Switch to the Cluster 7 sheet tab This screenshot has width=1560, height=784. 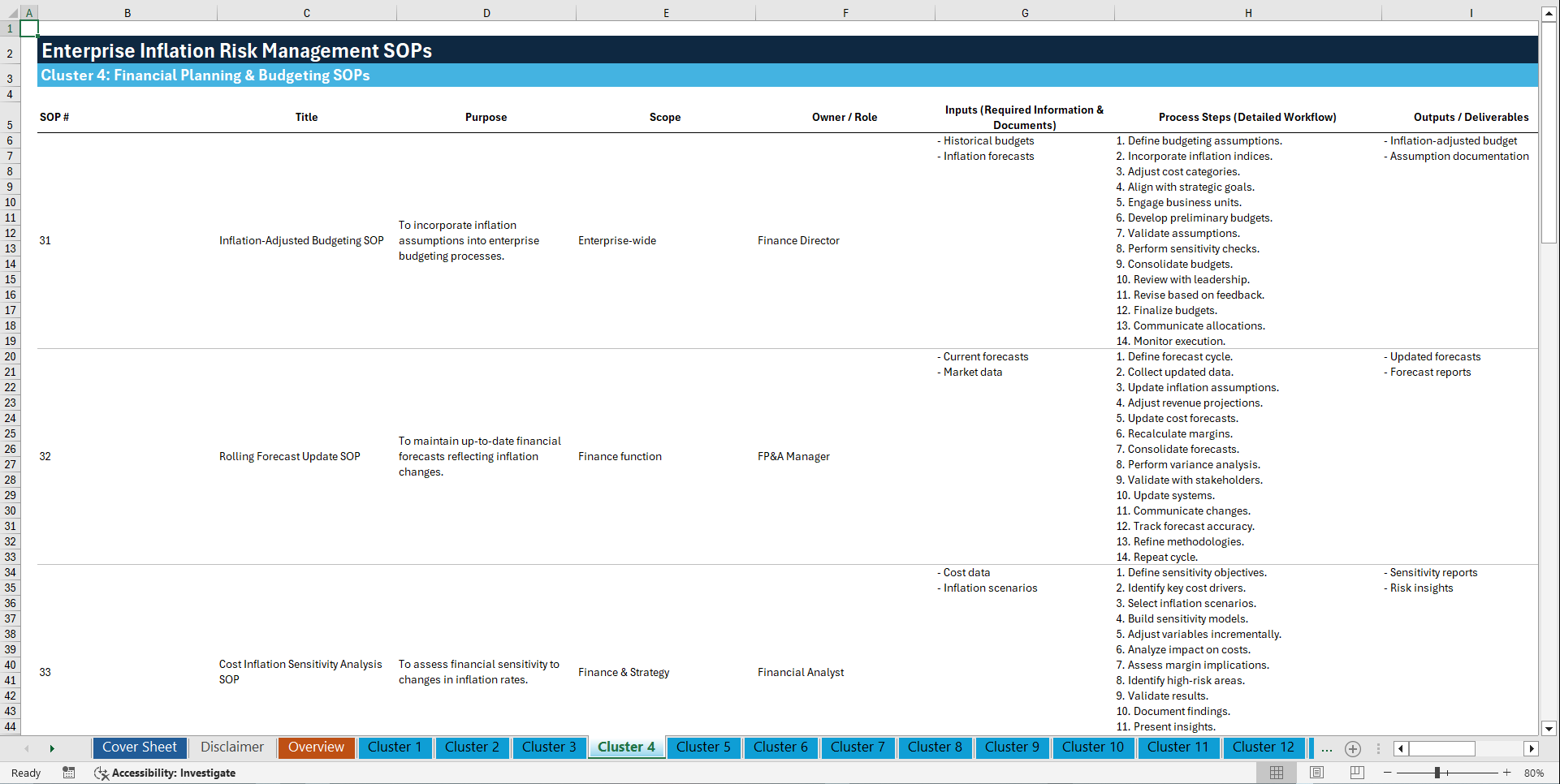858,747
